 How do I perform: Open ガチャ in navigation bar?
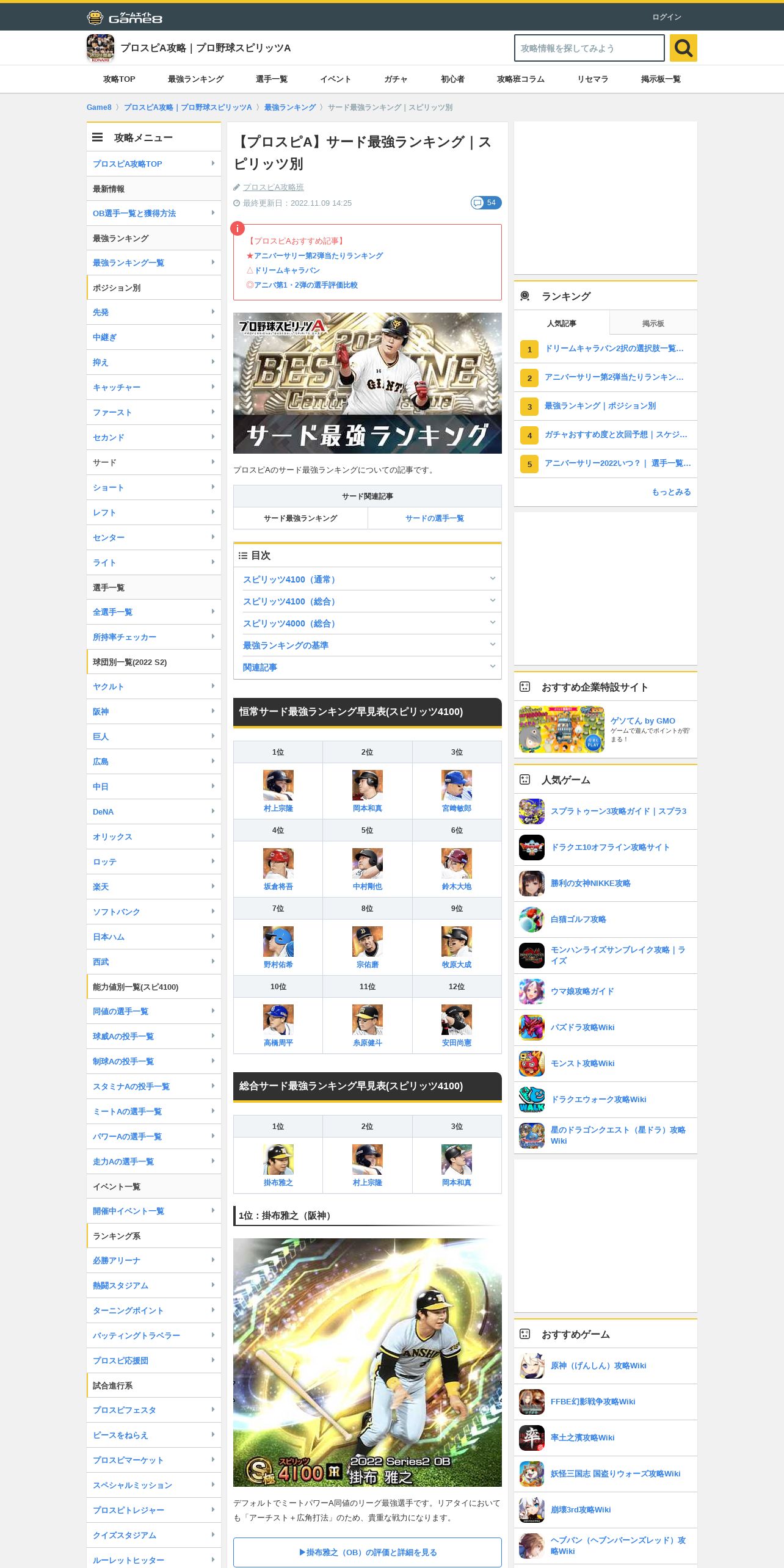pyautogui.click(x=396, y=79)
